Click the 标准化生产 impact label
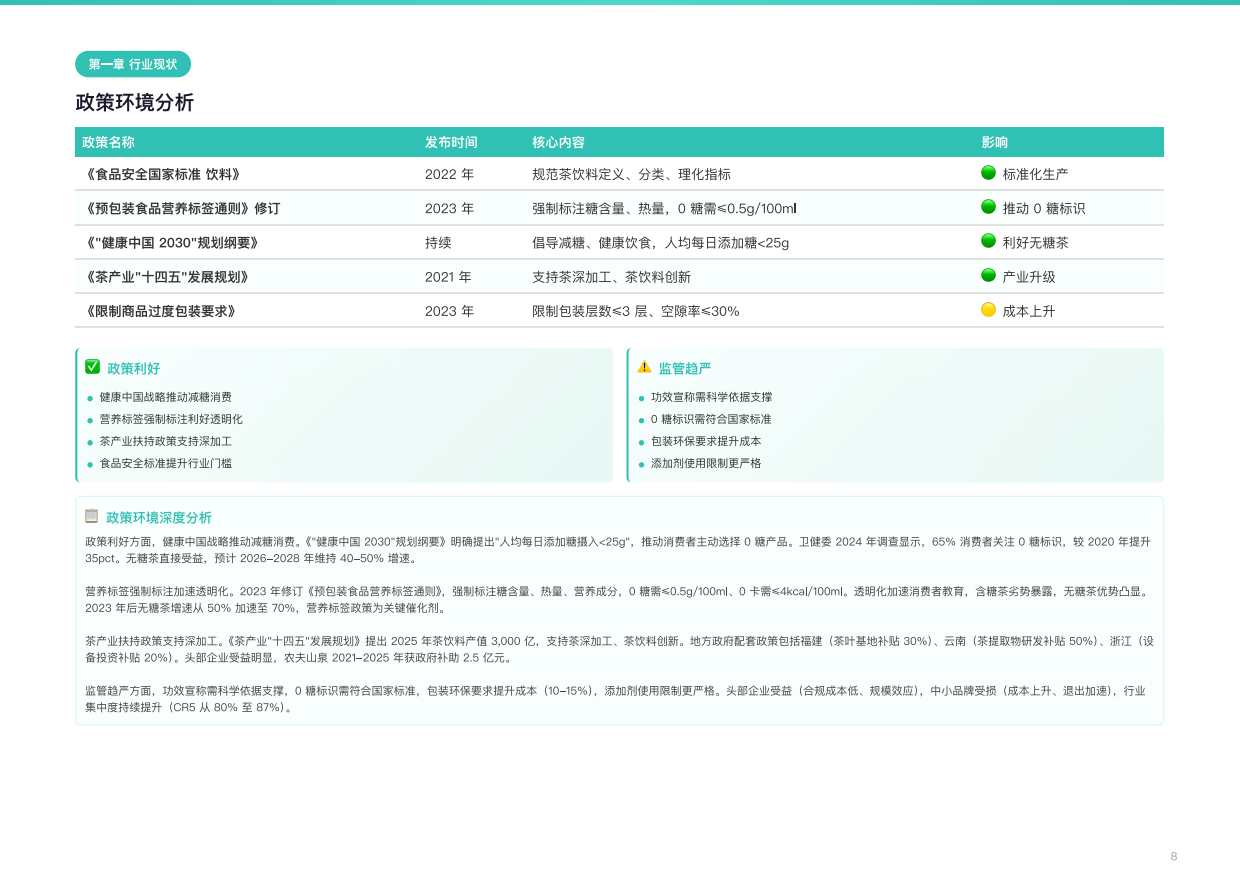The height and width of the screenshot is (876, 1240). pos(1035,174)
